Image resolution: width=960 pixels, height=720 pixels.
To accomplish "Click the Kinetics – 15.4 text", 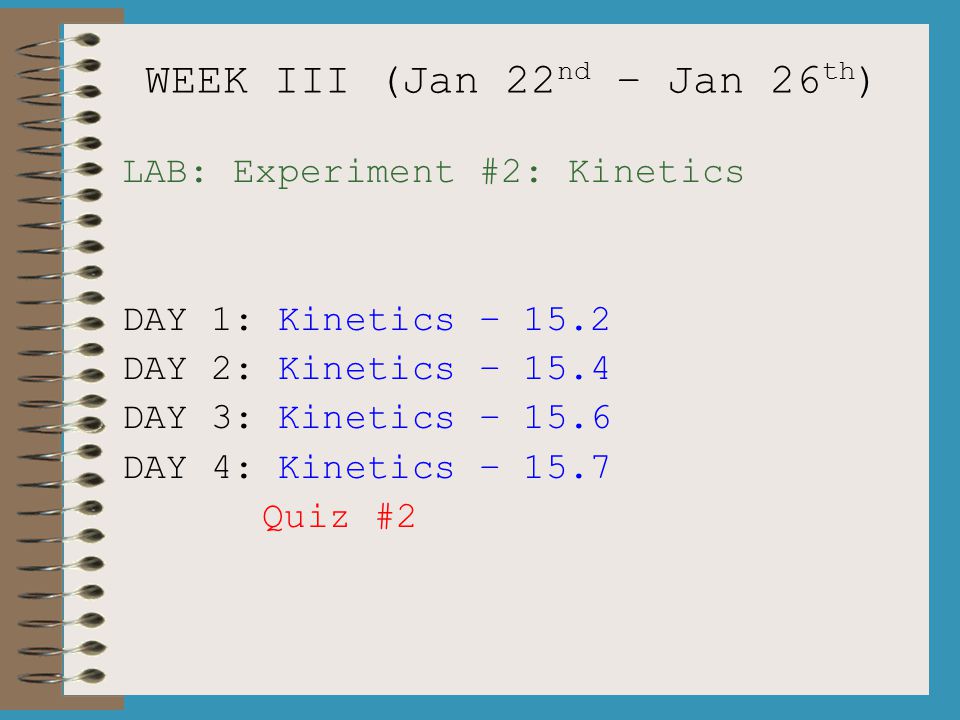I will click(444, 369).
